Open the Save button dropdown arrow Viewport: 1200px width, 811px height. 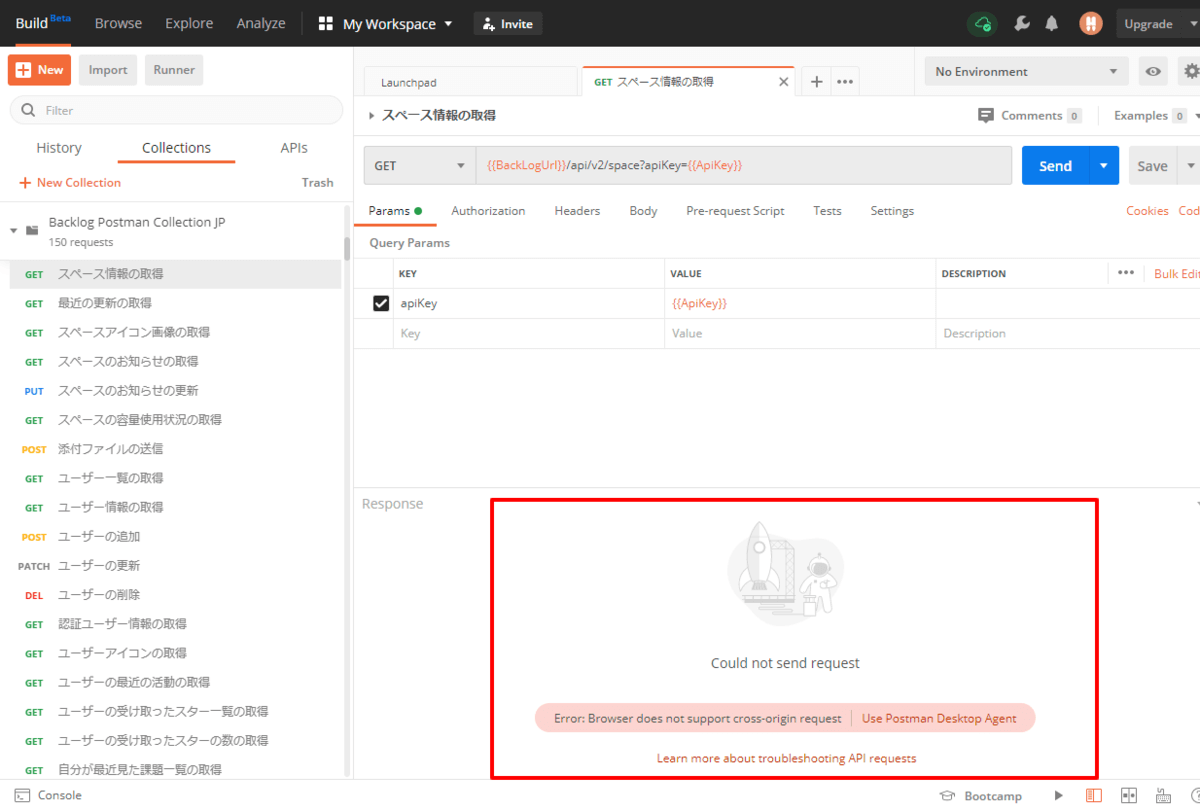1190,166
